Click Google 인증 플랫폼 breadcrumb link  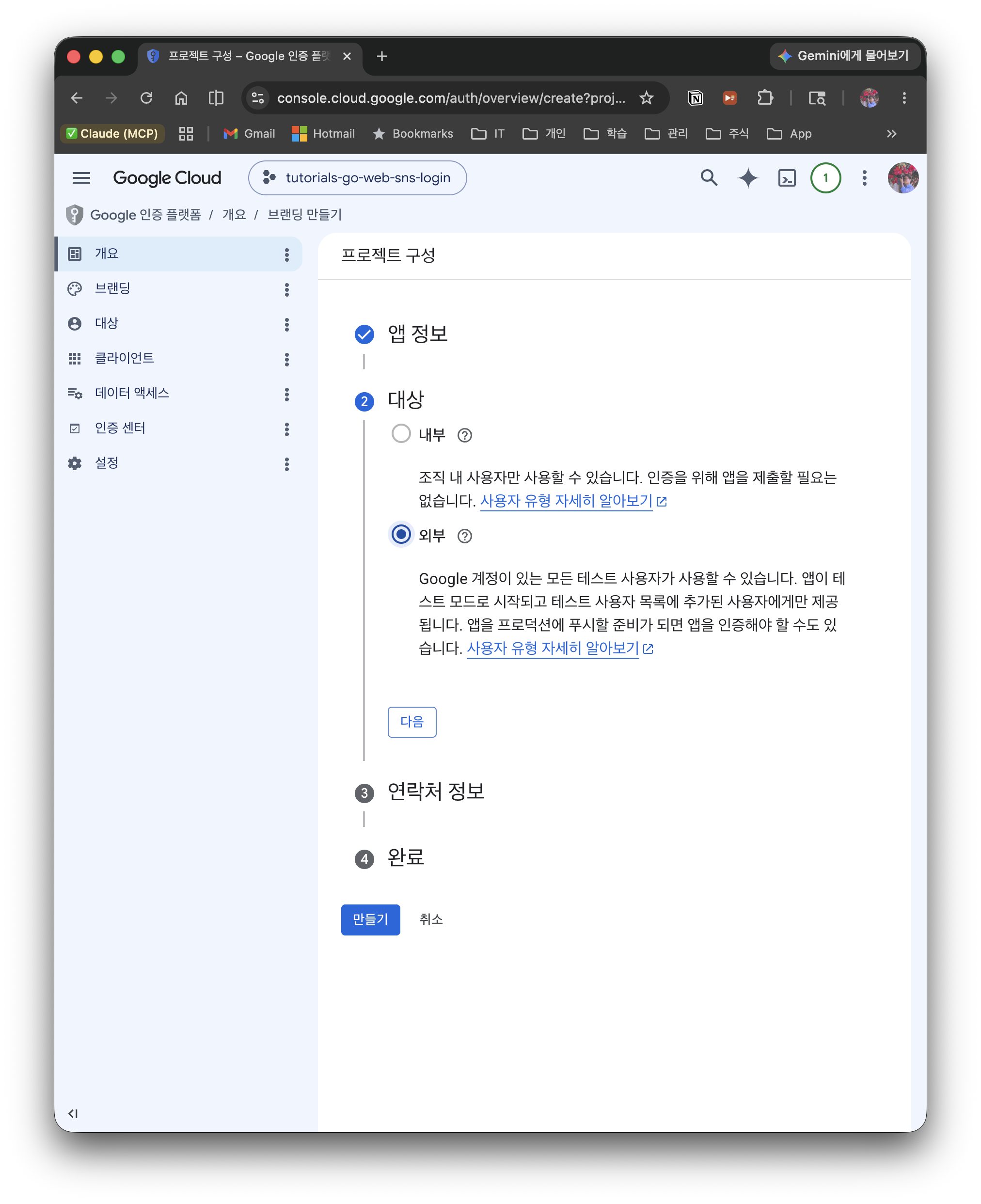[146, 215]
